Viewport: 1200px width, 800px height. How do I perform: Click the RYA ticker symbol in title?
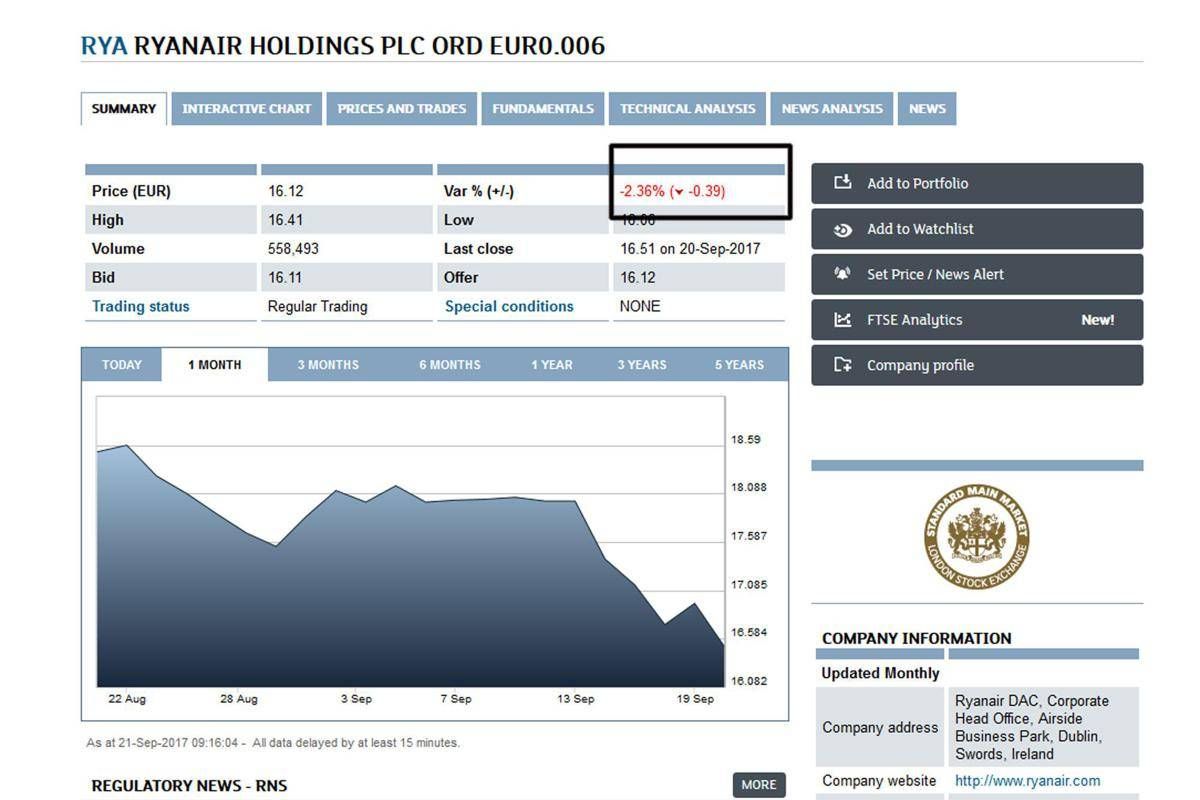pos(104,46)
